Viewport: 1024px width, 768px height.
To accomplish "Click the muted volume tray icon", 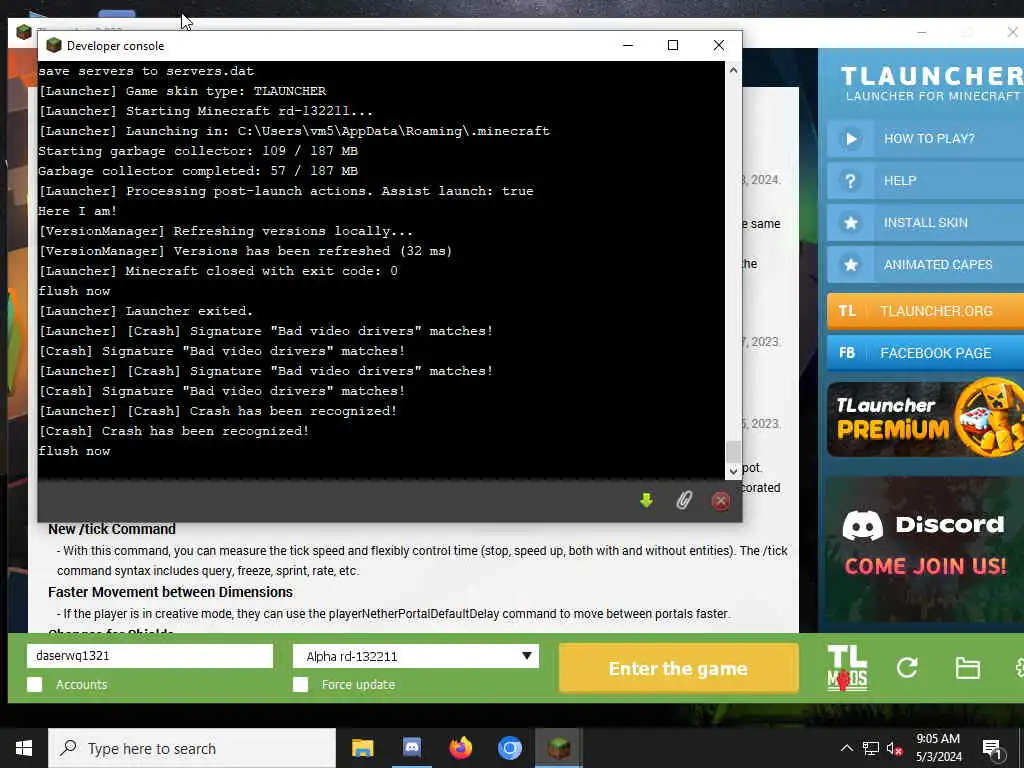I will tap(895, 748).
